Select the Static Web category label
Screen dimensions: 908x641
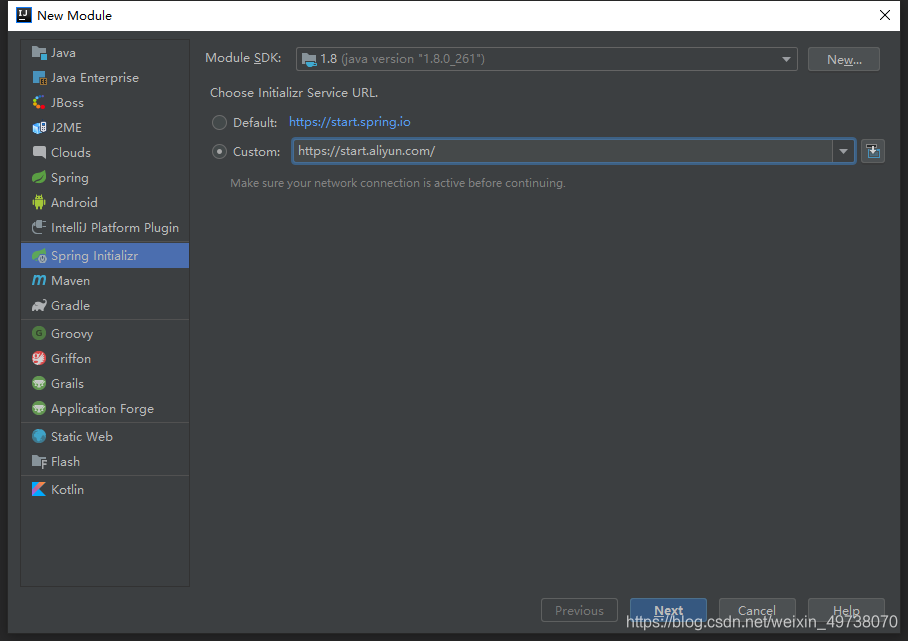coord(82,436)
